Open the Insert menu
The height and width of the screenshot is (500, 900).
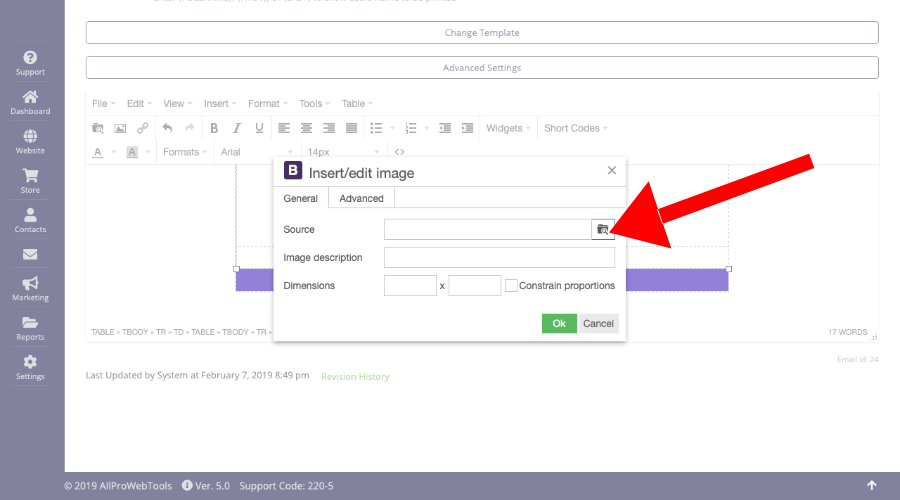[x=220, y=103]
